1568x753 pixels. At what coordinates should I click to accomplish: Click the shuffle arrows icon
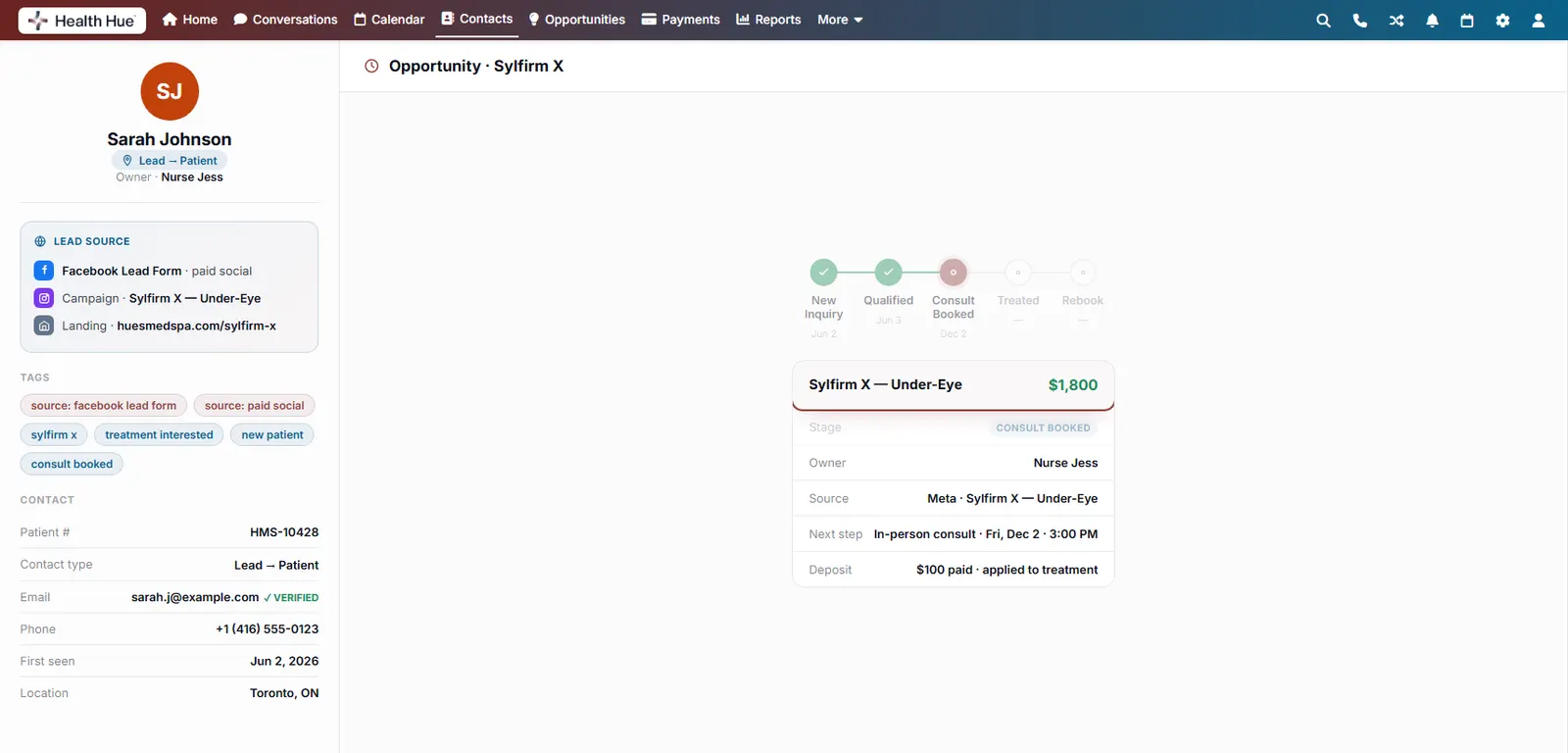point(1396,20)
